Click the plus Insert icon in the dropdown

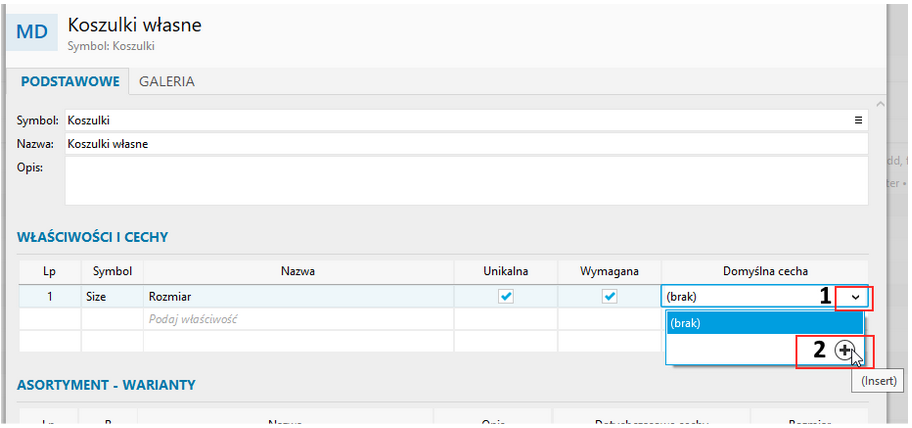[x=843, y=349]
